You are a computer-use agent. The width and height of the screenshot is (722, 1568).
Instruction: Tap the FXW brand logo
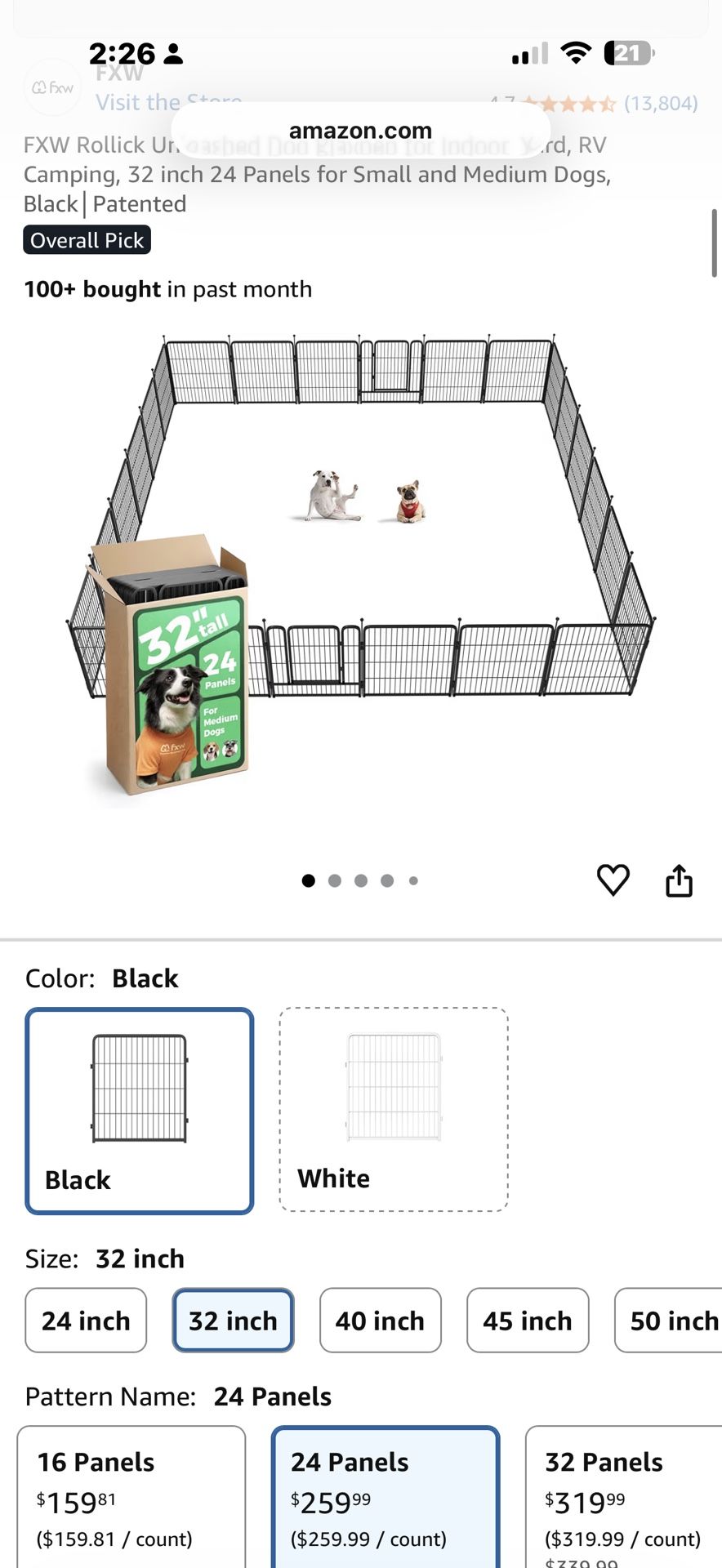(53, 87)
